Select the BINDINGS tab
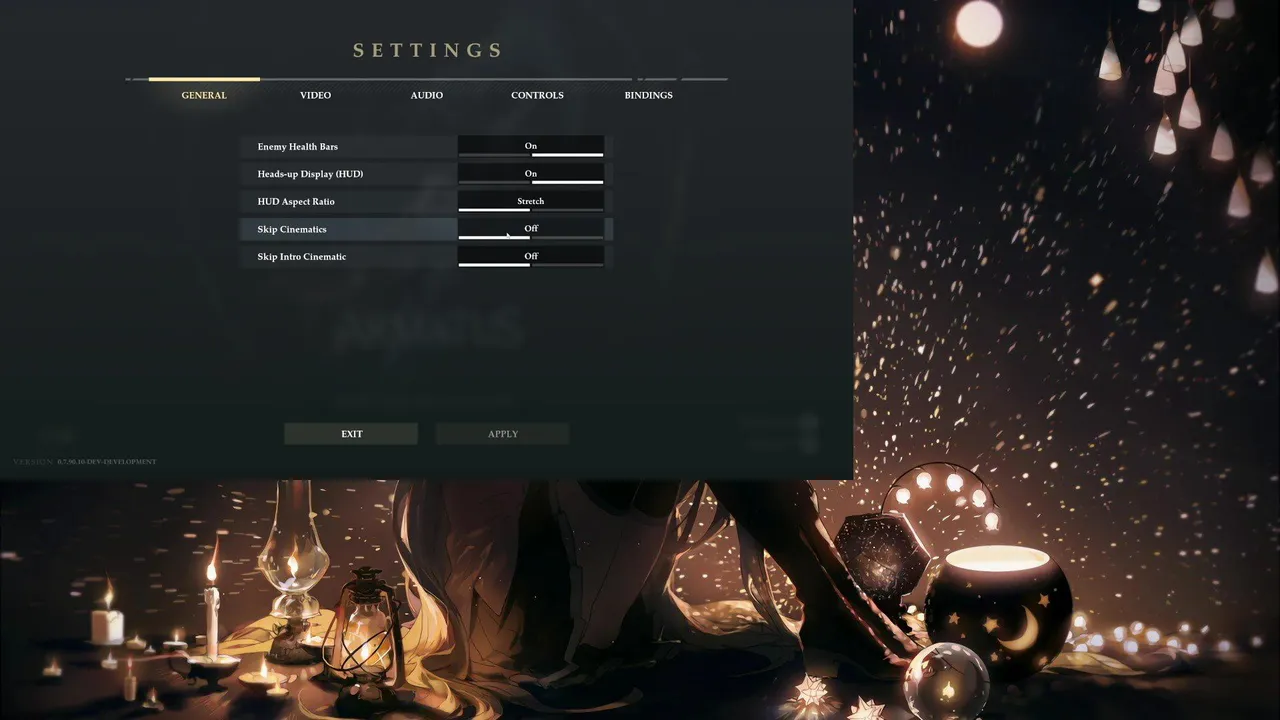 648,95
